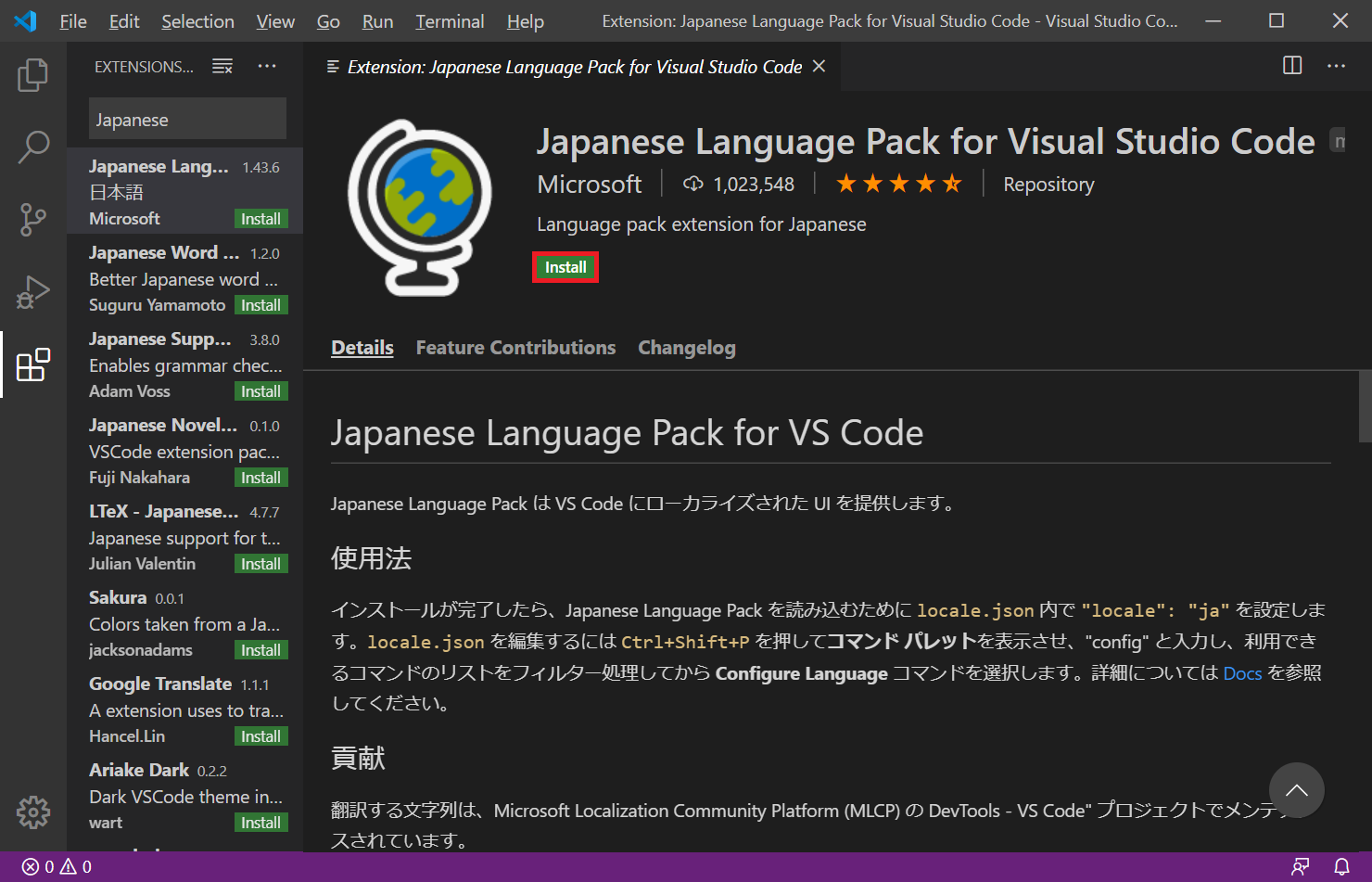The width and height of the screenshot is (1372, 882).
Task: Click the Japanese Language Pack for VS Code heading
Action: click(627, 433)
